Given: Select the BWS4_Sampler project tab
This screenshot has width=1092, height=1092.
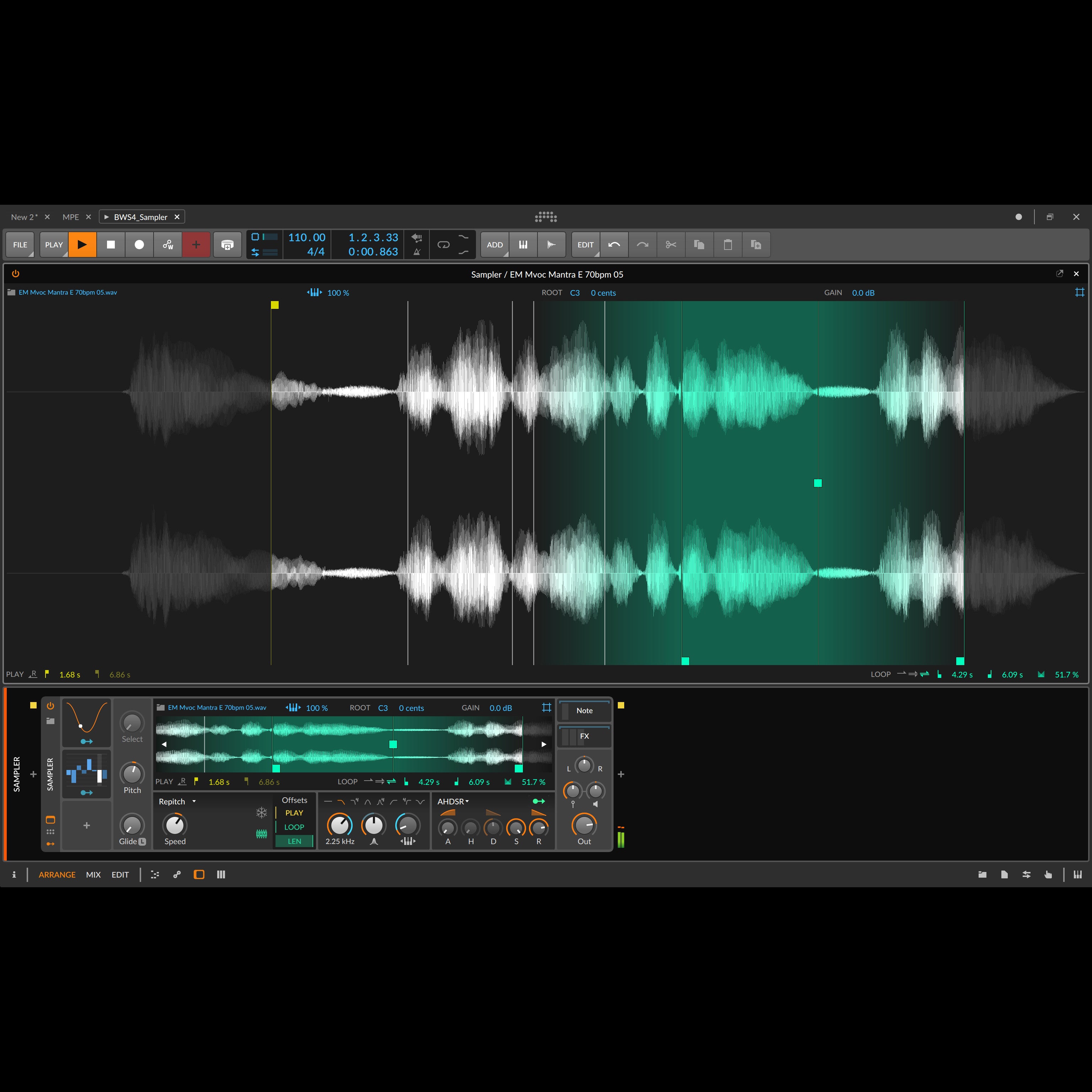Looking at the screenshot, I should 141,217.
